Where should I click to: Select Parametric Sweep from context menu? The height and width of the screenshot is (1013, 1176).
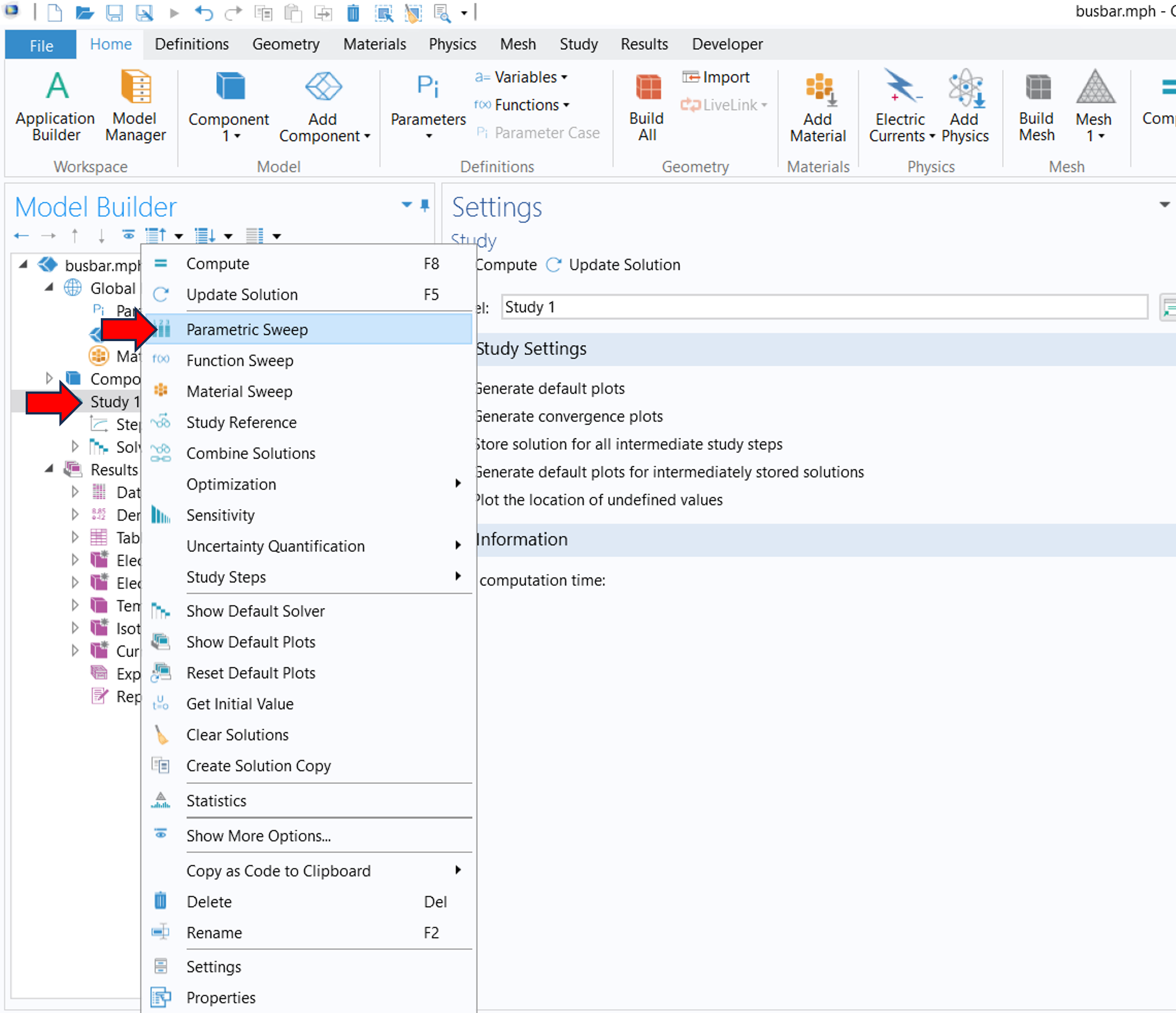coord(247,329)
